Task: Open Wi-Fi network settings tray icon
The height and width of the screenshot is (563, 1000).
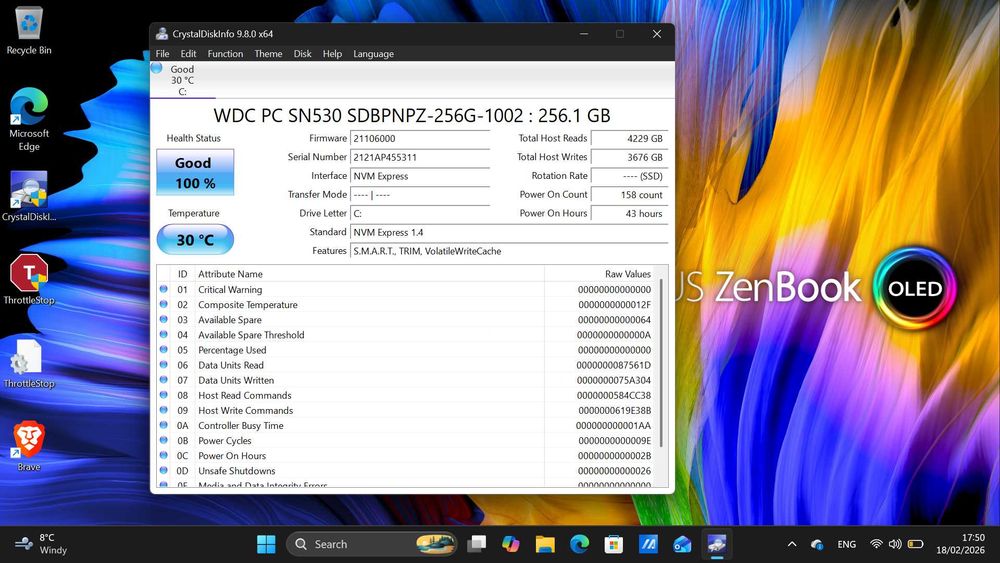Action: point(876,544)
